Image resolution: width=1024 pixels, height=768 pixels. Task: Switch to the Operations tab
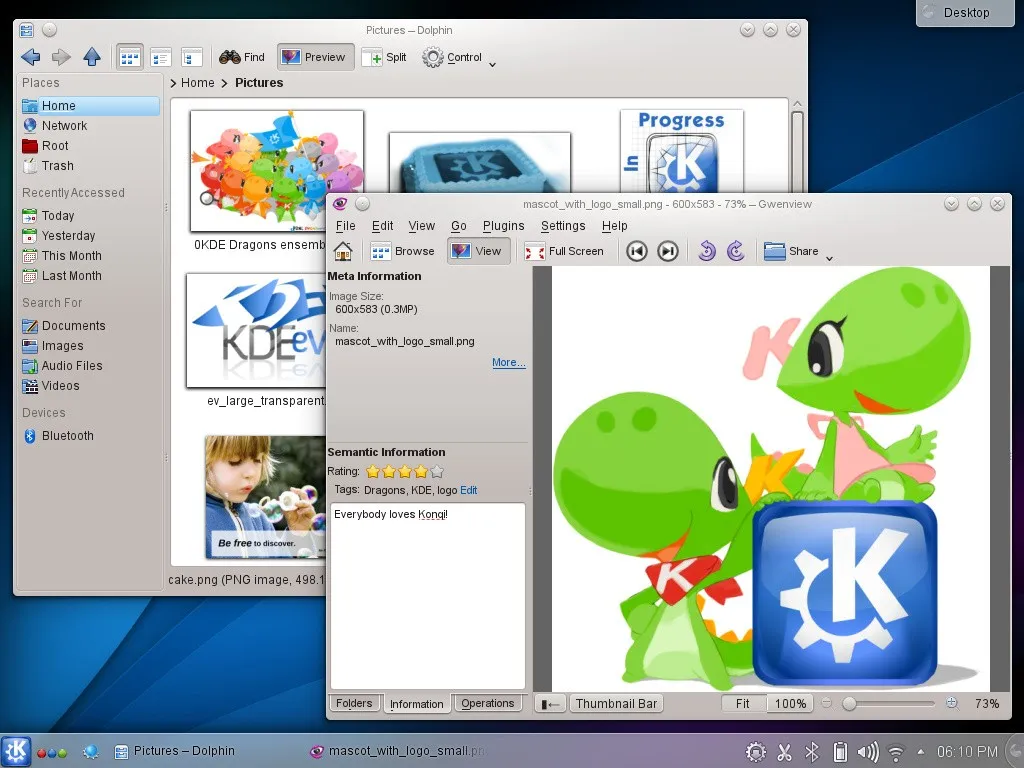tap(487, 703)
